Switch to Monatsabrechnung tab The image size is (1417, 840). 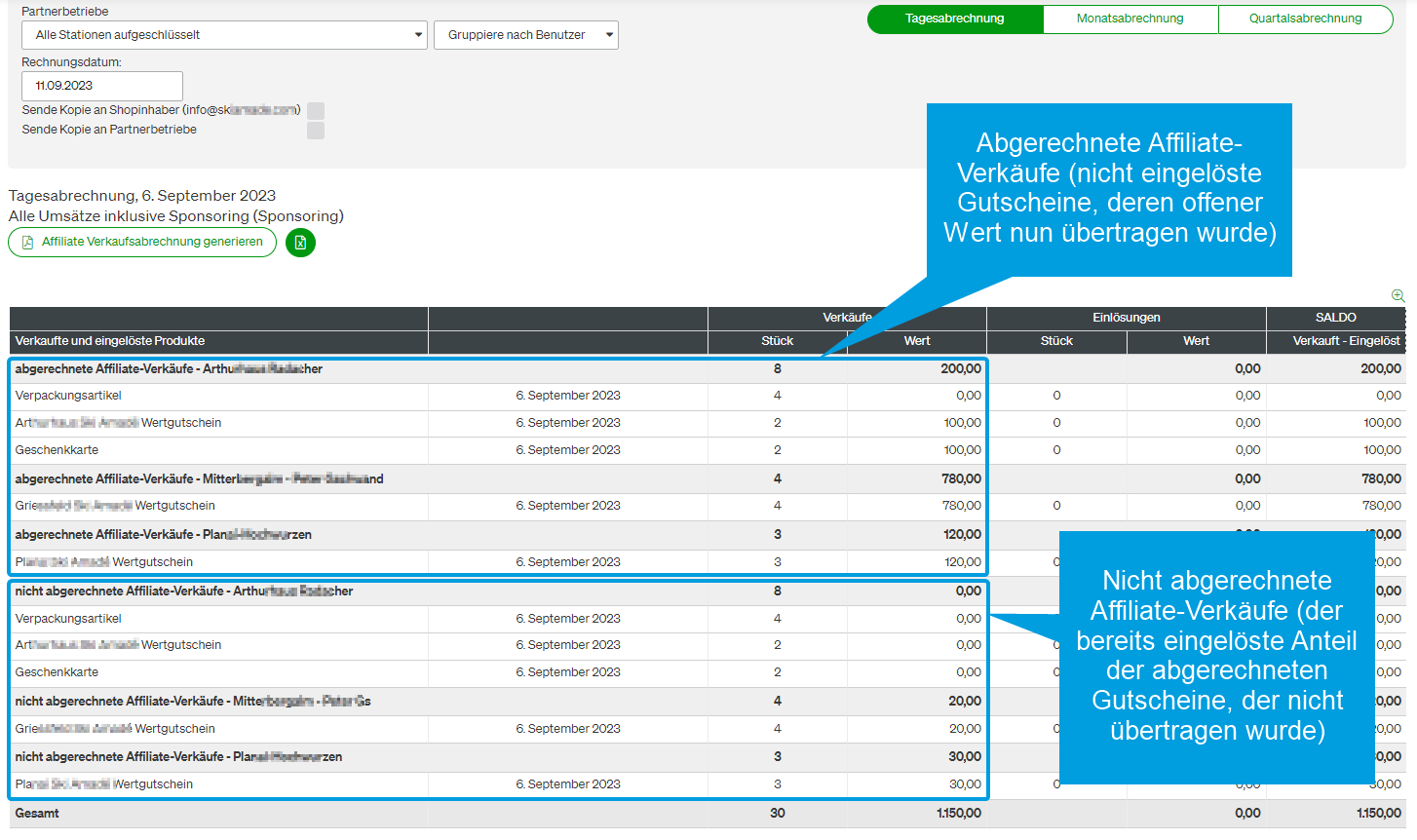(1130, 19)
